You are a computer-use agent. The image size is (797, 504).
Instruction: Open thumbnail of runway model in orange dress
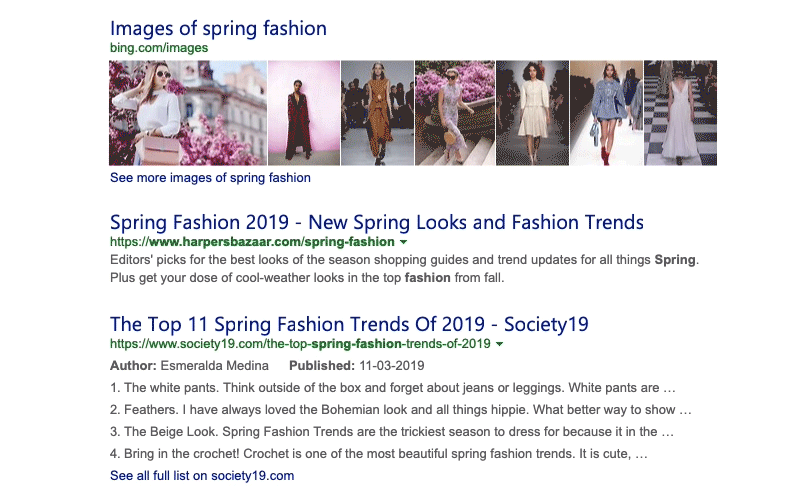[377, 113]
